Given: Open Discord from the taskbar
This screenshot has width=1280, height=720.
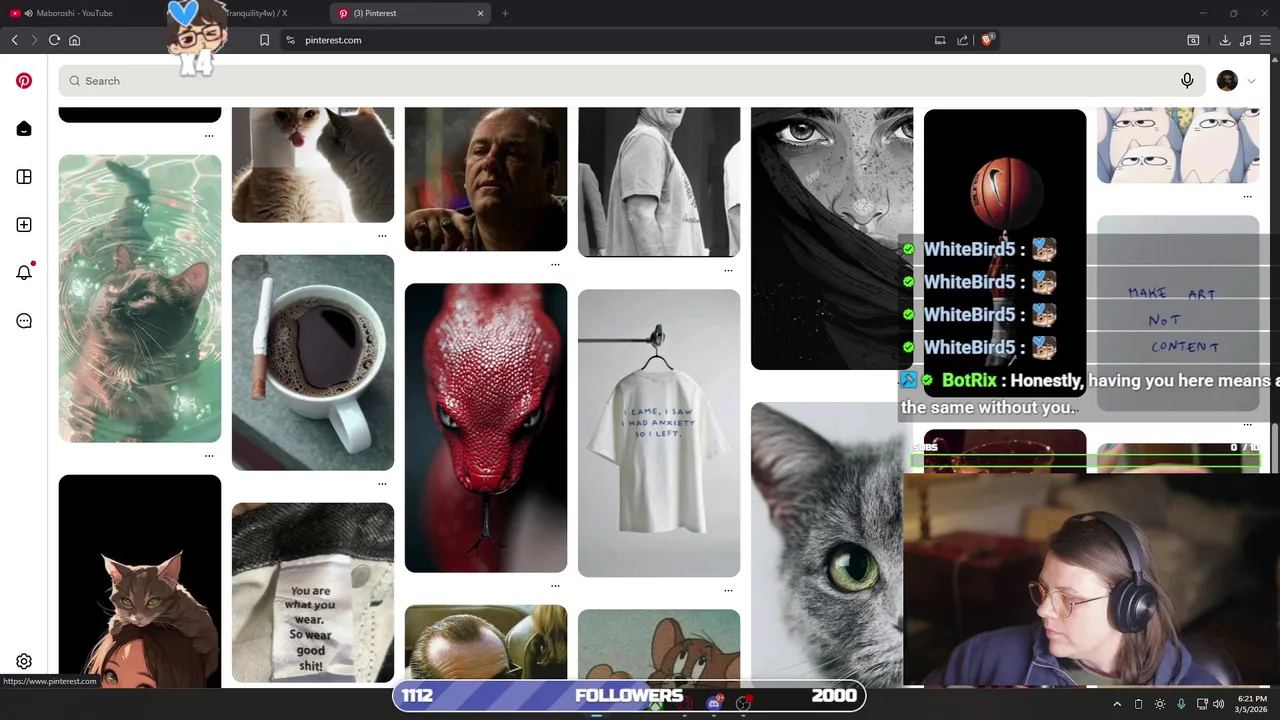Looking at the screenshot, I should (x=714, y=703).
